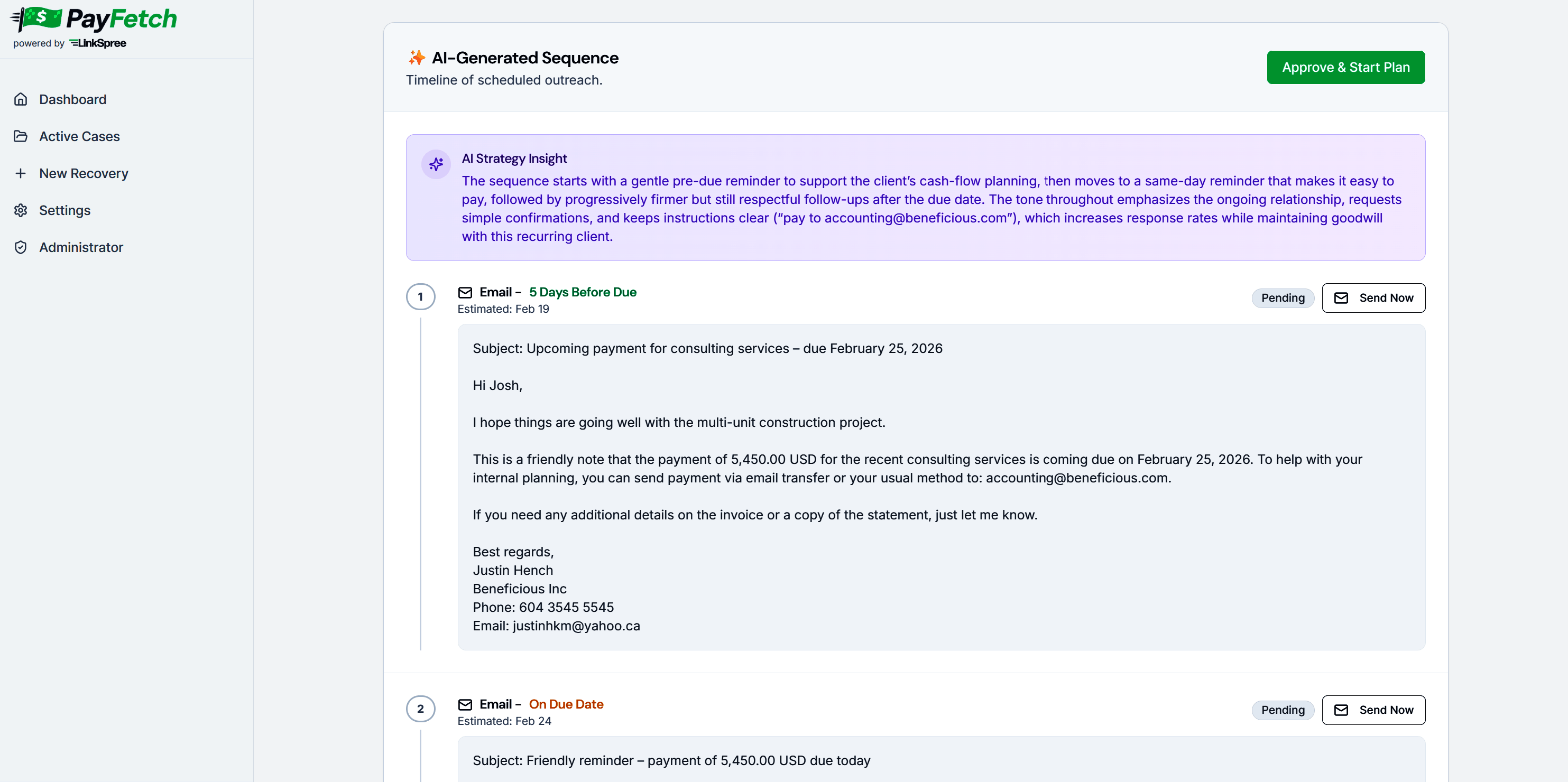Click the orange sparkle icon beside AI-Generated Sequence
The width and height of the screenshot is (1568, 782).
point(417,58)
